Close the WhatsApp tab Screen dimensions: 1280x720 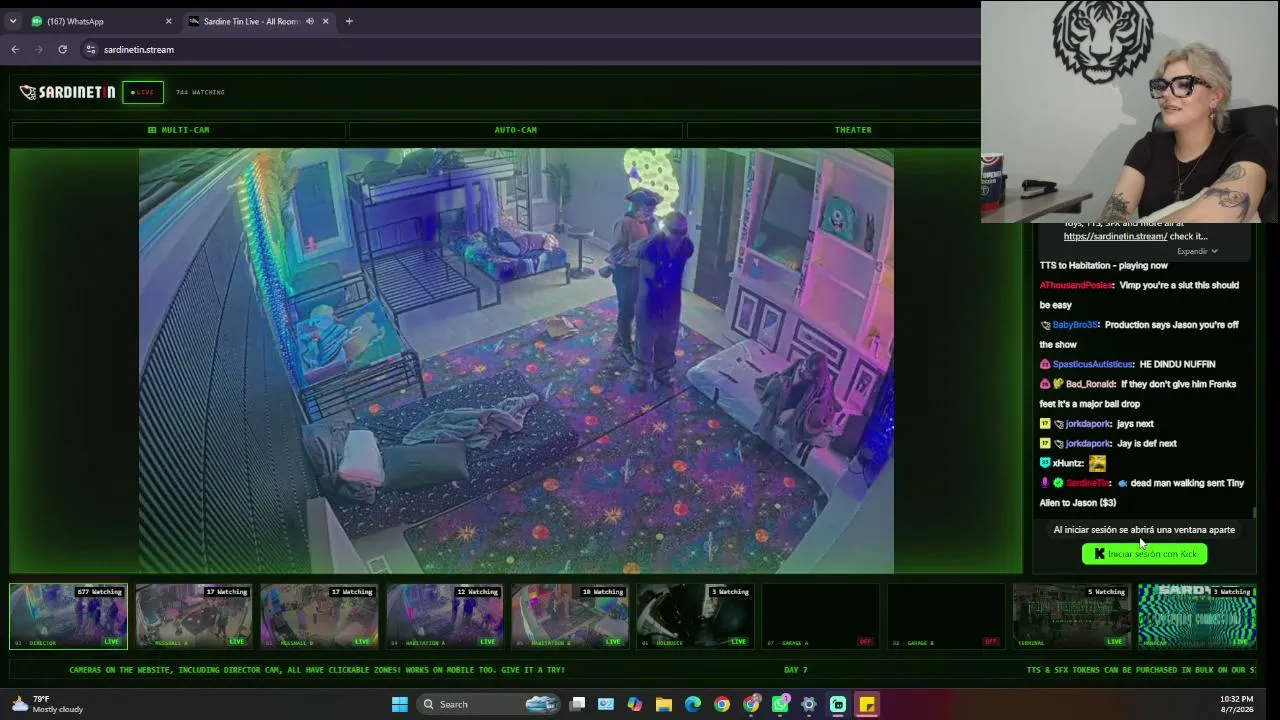point(168,21)
